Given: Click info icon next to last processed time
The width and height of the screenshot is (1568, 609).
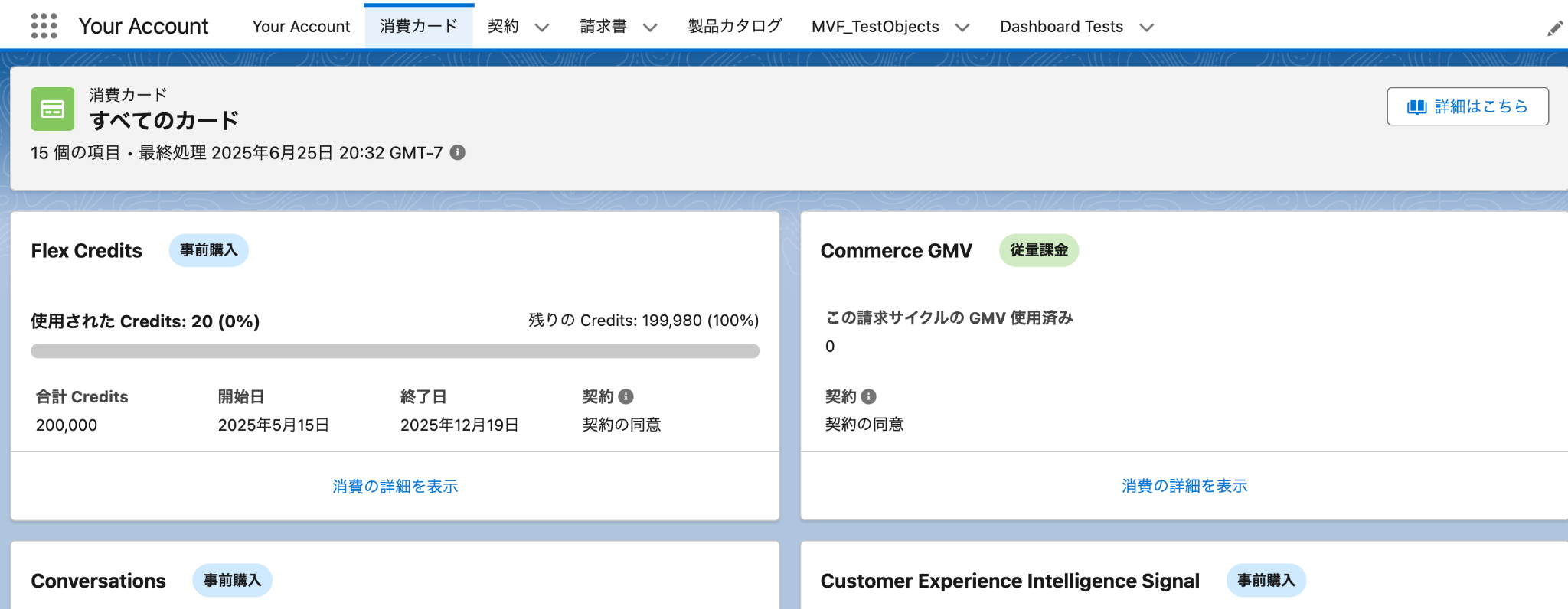Looking at the screenshot, I should click(x=458, y=152).
